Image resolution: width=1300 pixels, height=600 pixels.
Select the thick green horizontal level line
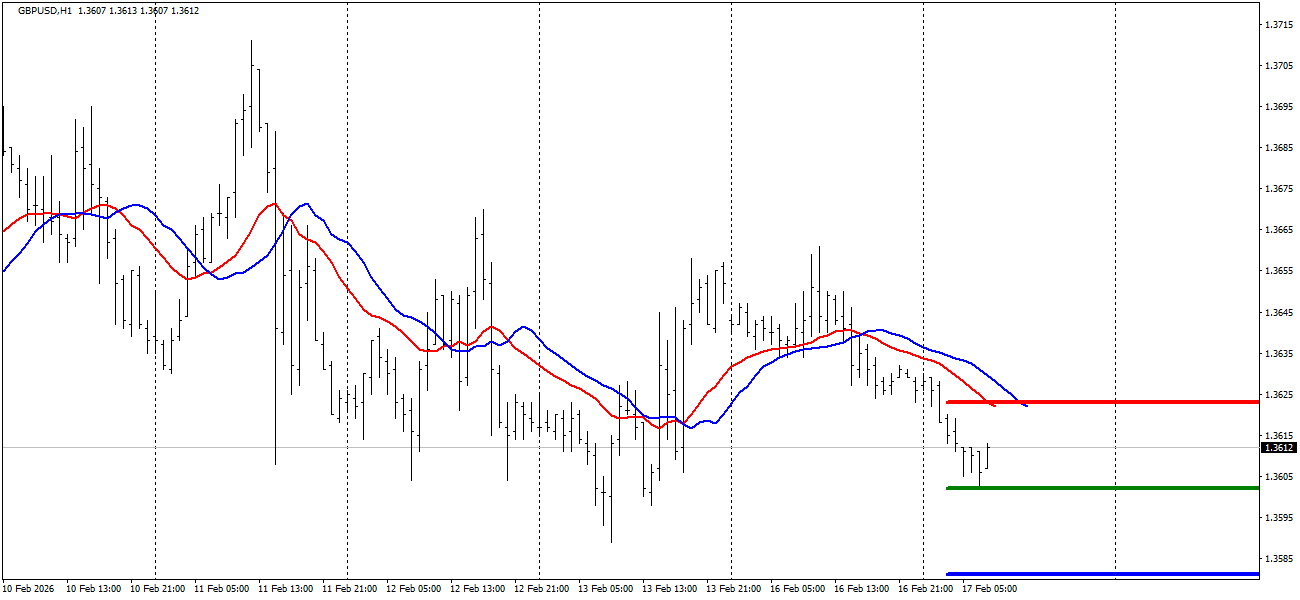click(x=1102, y=488)
